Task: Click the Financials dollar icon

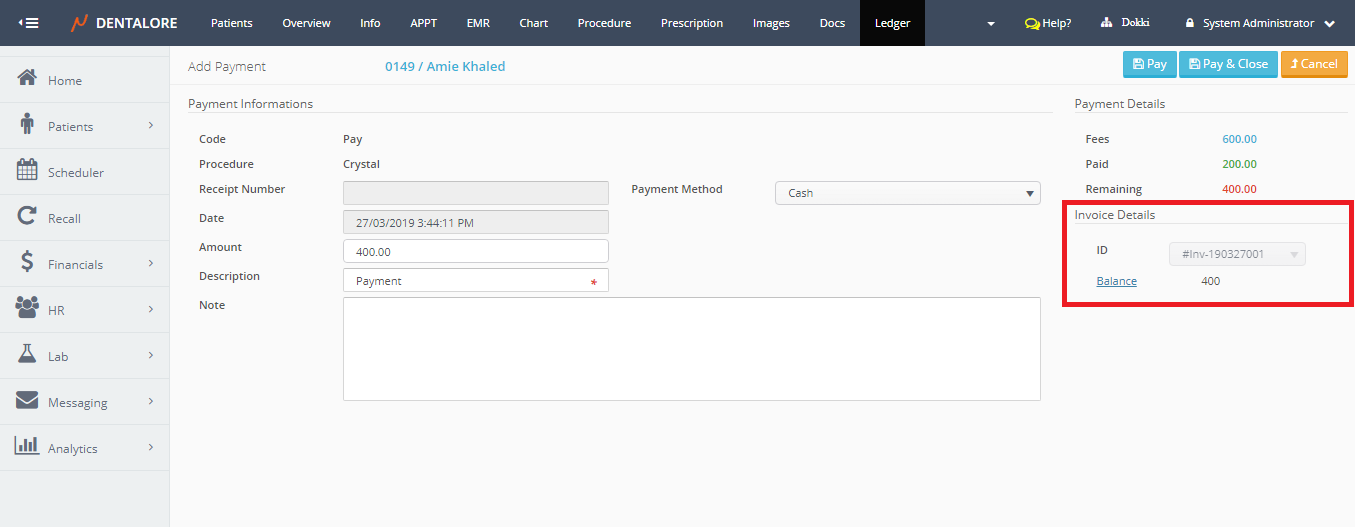Action: coord(27,263)
